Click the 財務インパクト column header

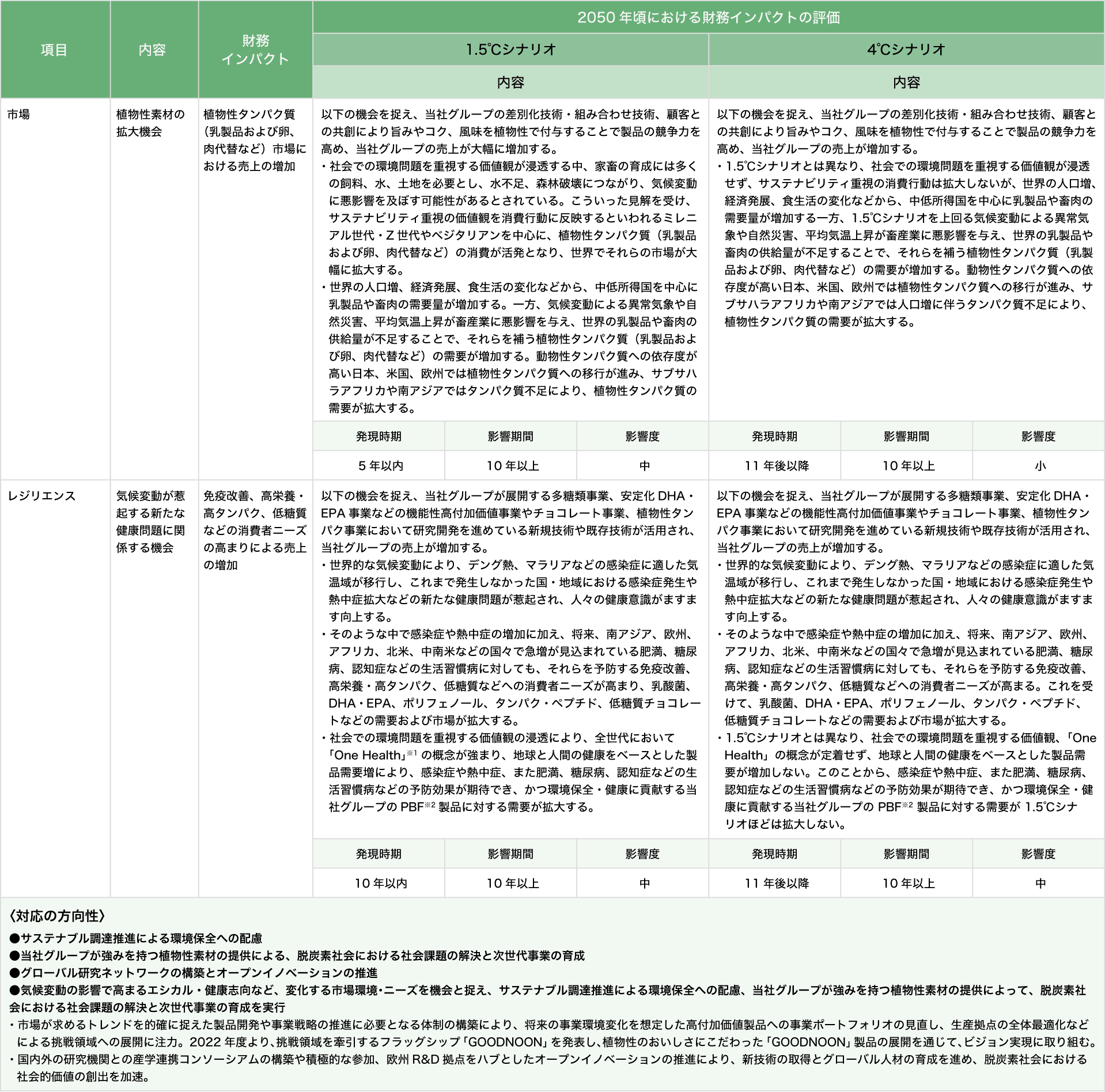(x=255, y=50)
